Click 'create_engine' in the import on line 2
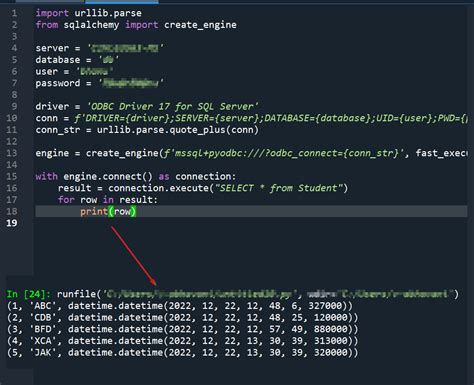 tap(200, 25)
